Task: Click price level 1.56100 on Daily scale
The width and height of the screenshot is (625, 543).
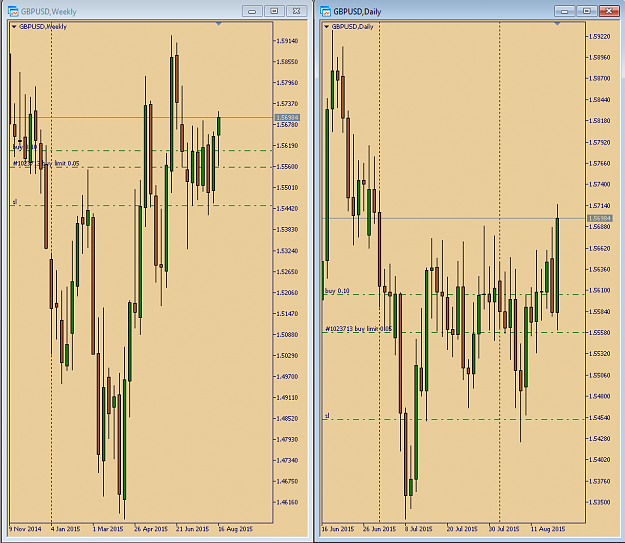Action: click(x=600, y=290)
